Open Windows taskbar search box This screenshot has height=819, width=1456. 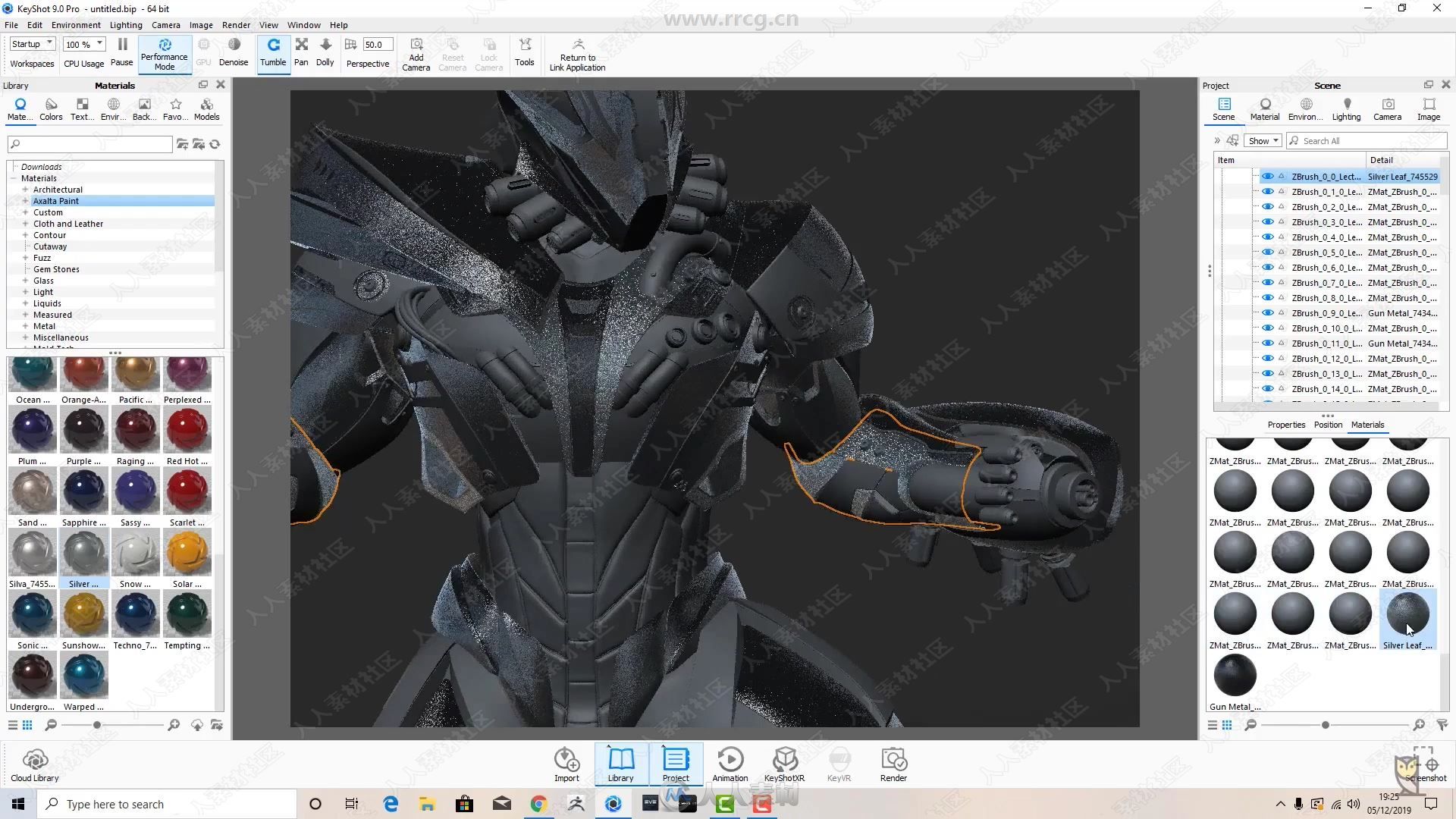[167, 804]
